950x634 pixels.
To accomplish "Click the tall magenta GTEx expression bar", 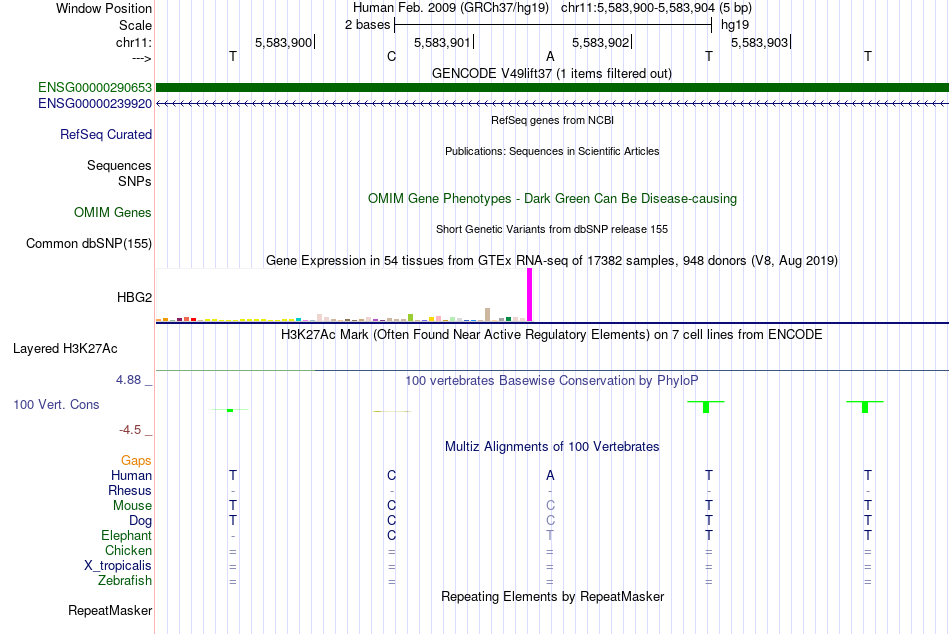I will (x=530, y=295).
